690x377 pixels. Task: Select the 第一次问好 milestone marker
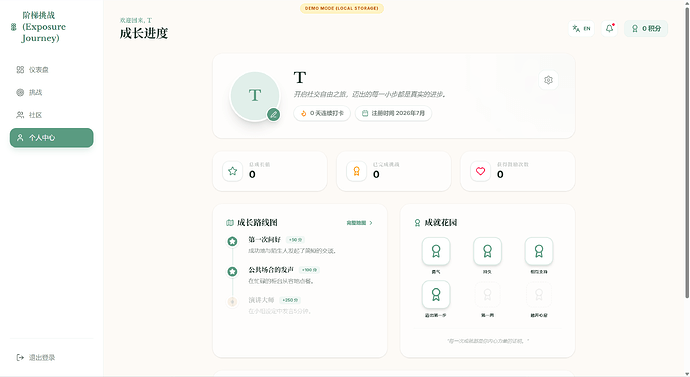[232, 241]
